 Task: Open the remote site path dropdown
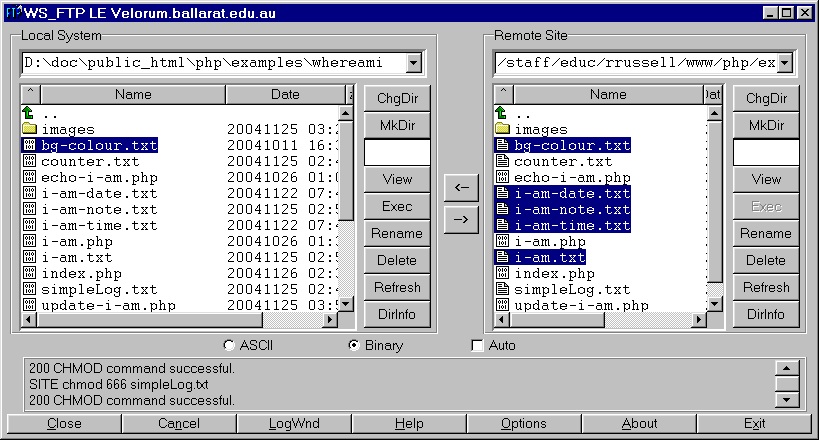tap(785, 63)
